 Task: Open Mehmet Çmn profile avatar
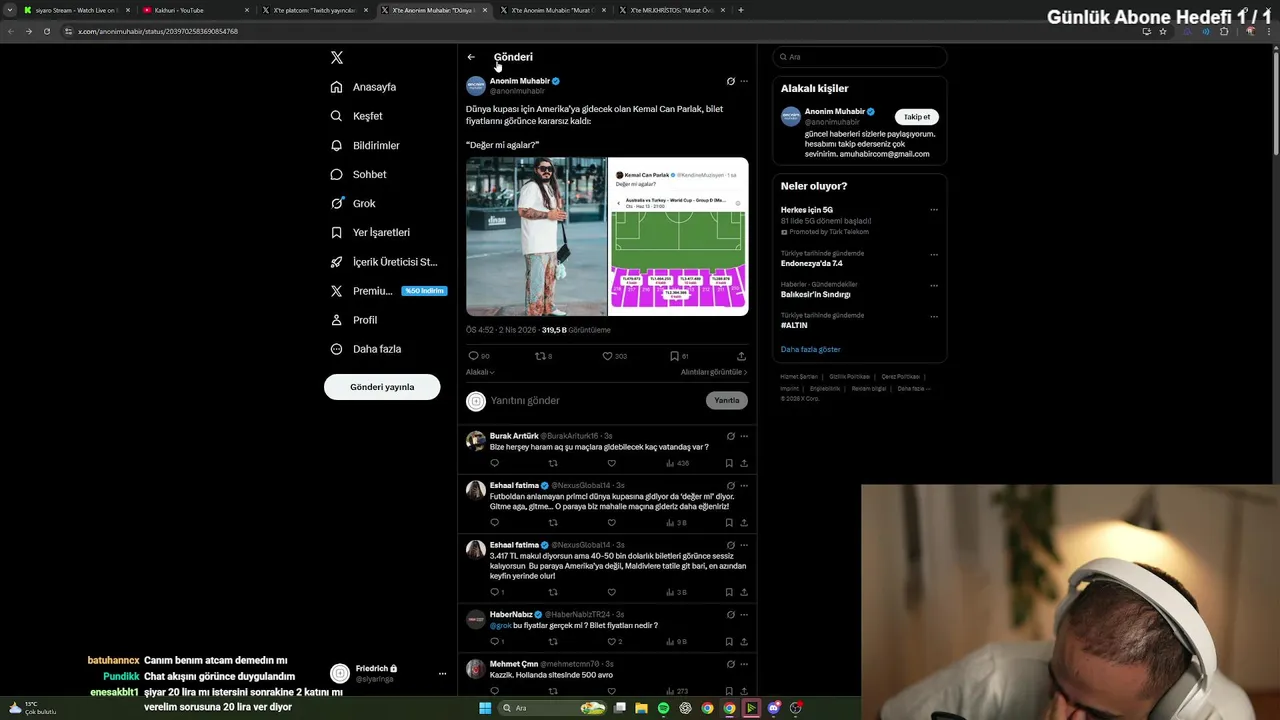click(x=476, y=669)
